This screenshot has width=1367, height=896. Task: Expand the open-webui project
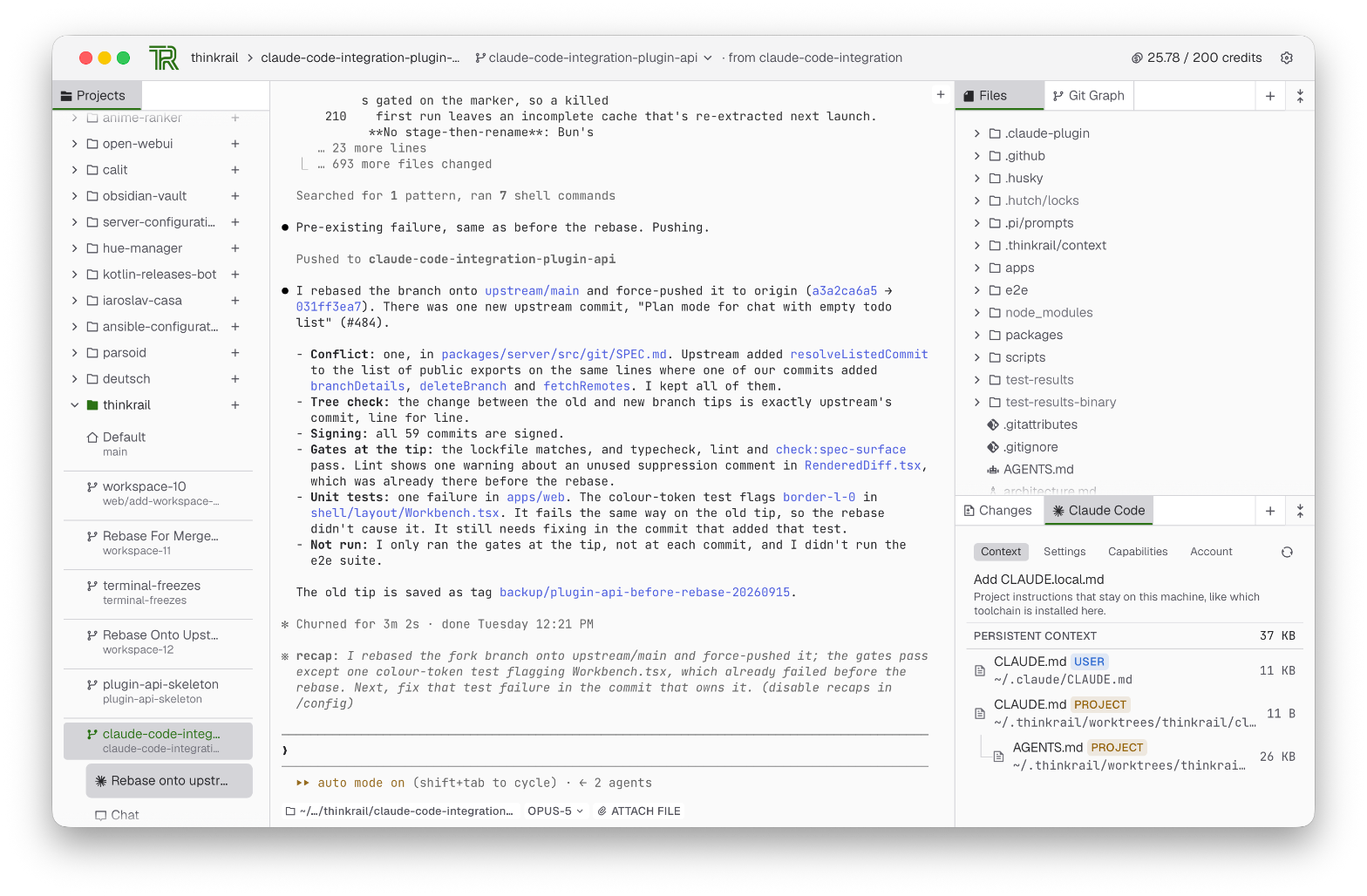point(74,144)
